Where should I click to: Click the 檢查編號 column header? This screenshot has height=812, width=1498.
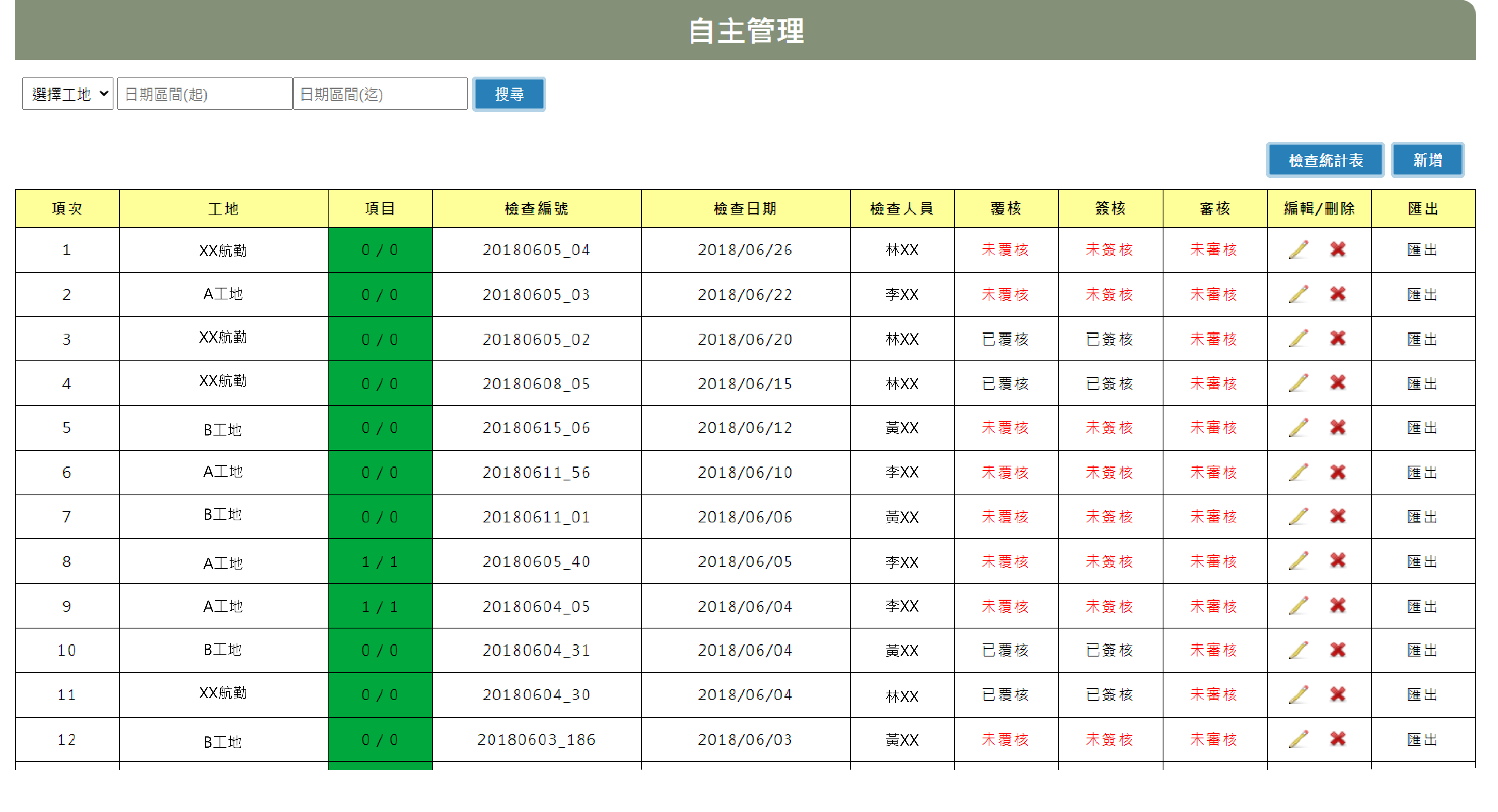pyautogui.click(x=536, y=209)
